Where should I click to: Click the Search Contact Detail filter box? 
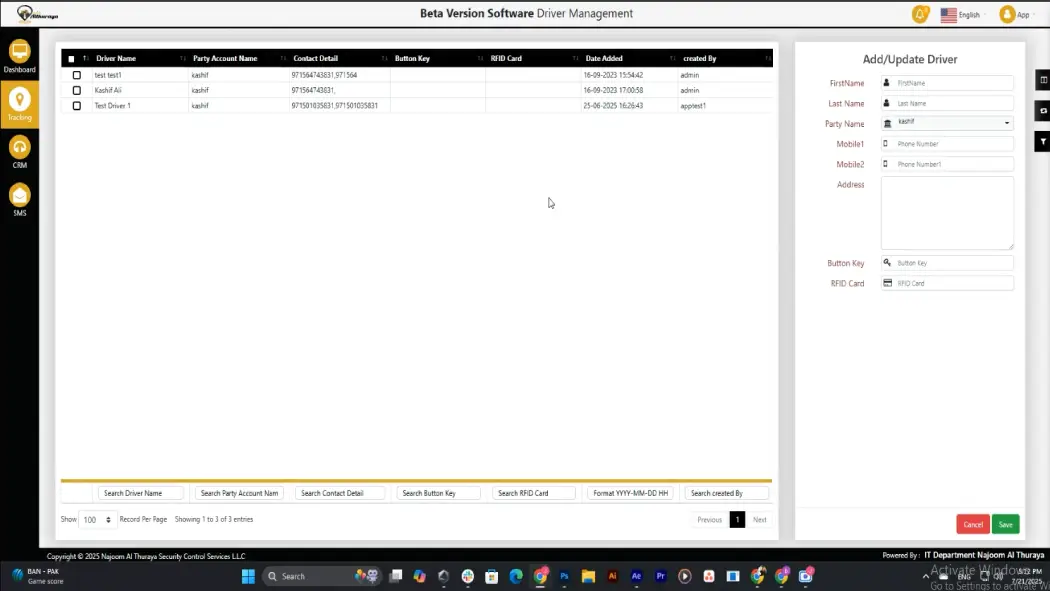click(x=340, y=493)
